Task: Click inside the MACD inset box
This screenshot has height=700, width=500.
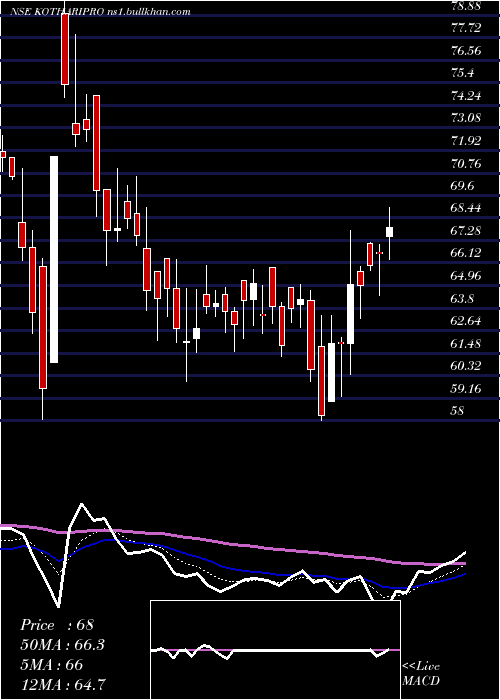Action: click(275, 650)
